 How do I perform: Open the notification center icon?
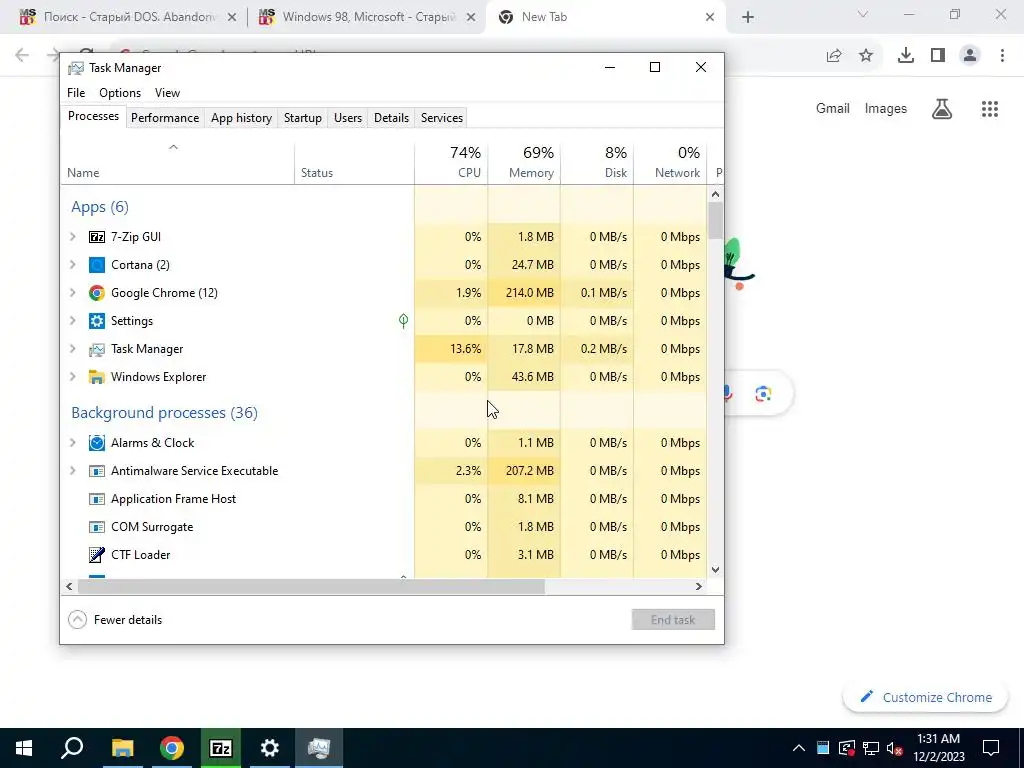[x=991, y=748]
